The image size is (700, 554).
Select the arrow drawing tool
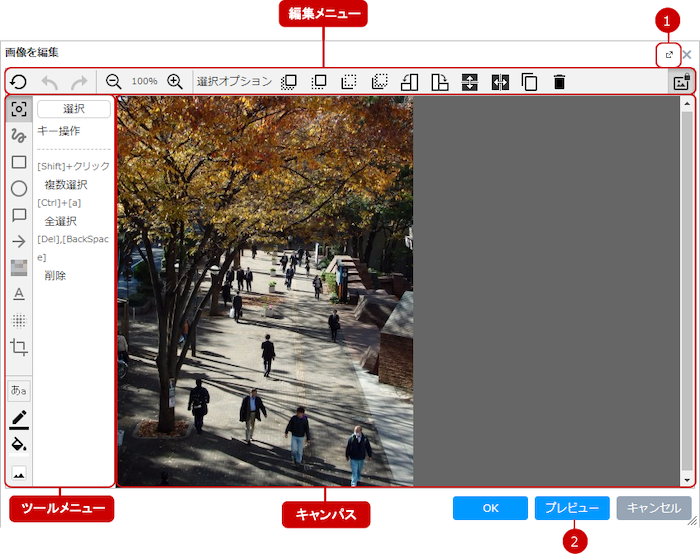[19, 241]
